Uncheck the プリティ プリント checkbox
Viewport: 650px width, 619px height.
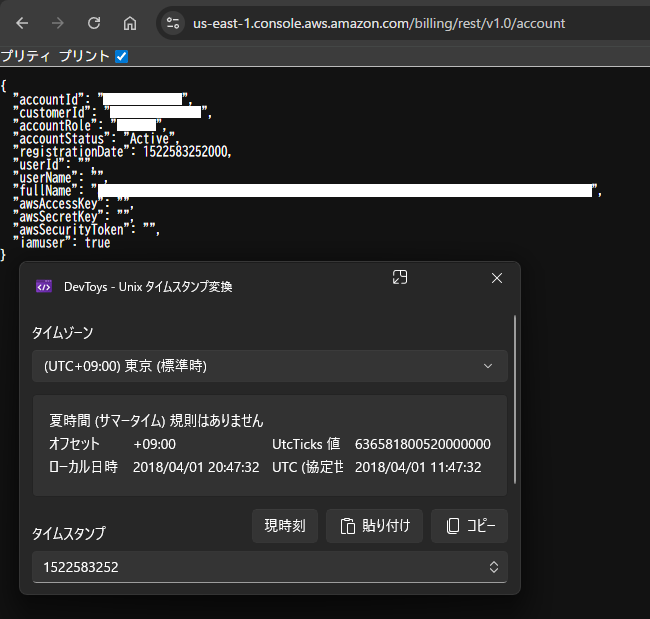tap(121, 56)
